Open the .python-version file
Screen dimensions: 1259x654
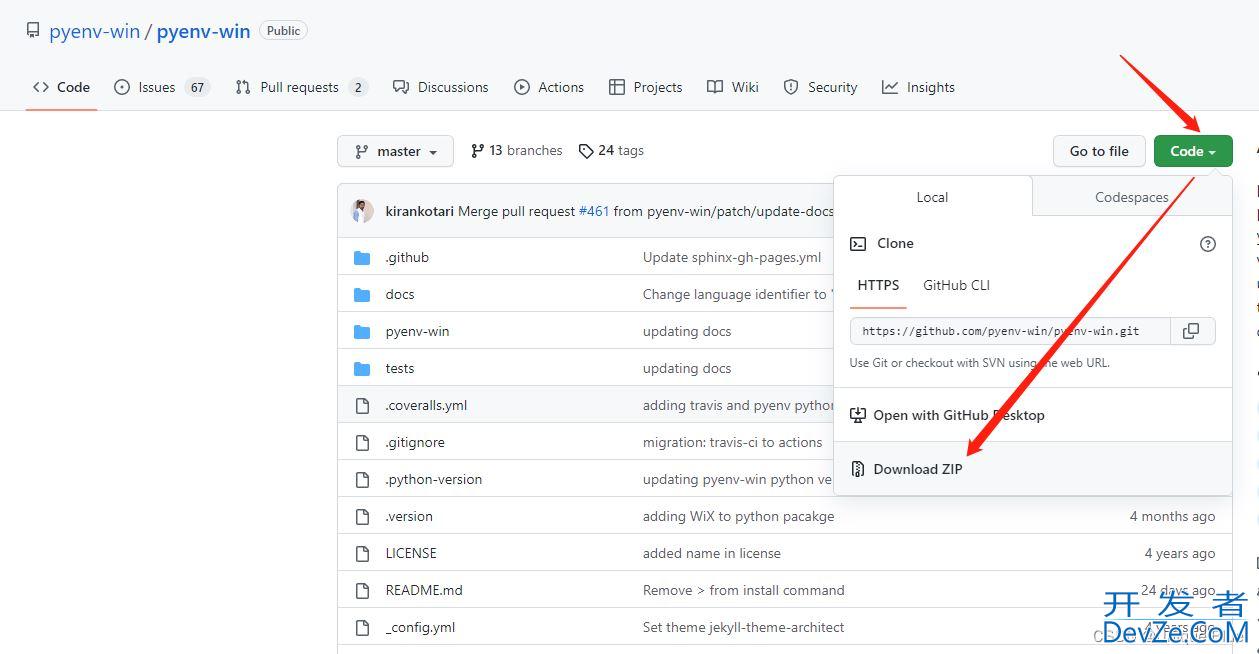click(x=434, y=479)
